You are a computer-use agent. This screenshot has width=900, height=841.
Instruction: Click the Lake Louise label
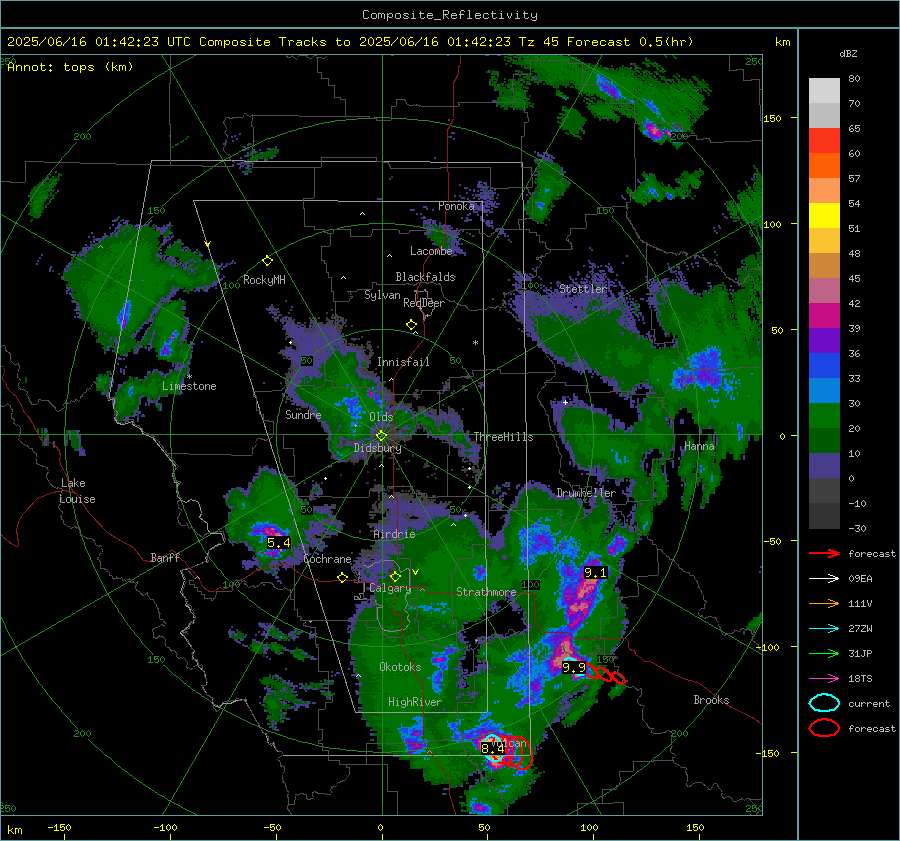tap(78, 491)
